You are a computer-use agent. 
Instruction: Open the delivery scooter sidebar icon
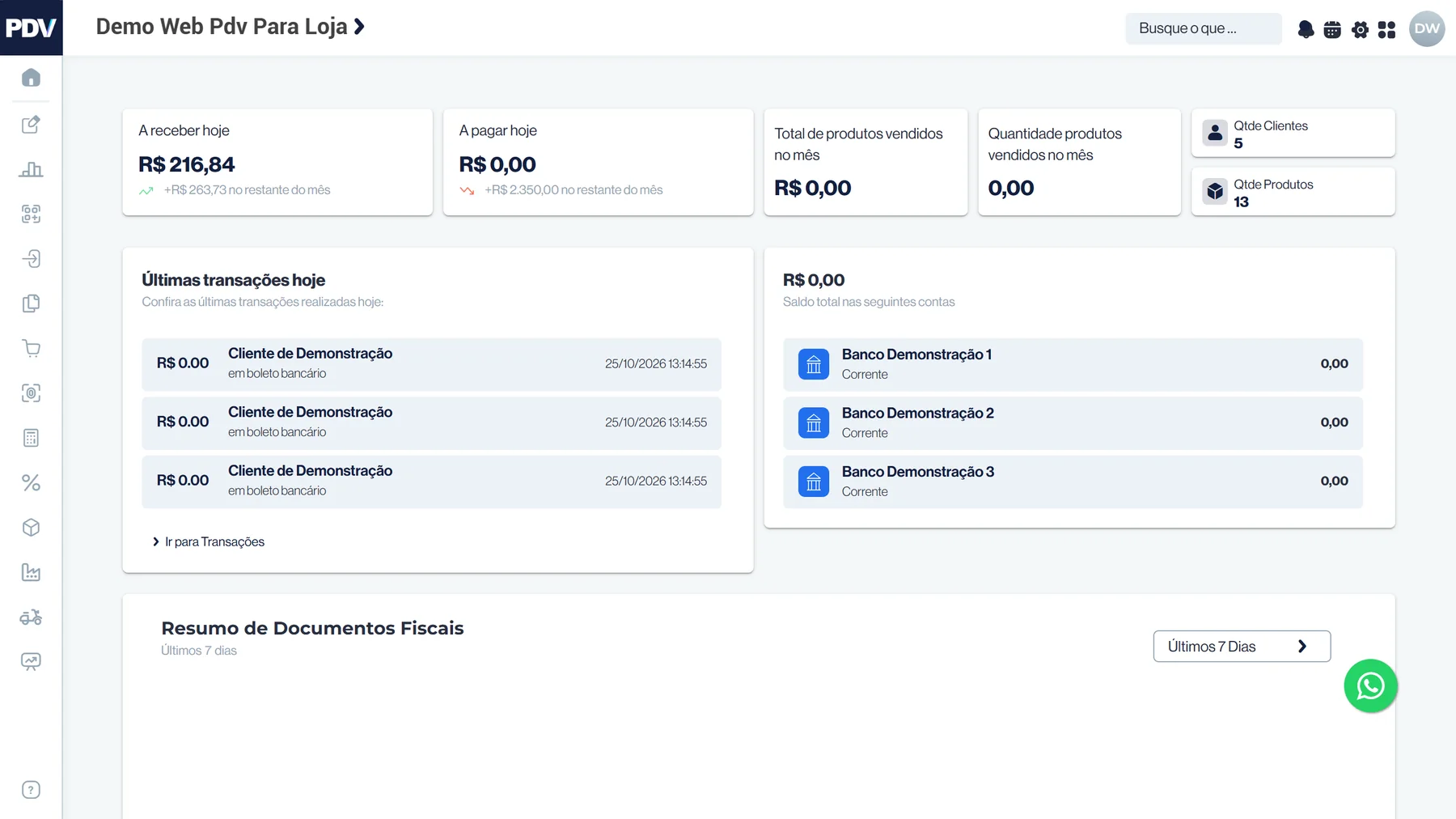point(31,617)
